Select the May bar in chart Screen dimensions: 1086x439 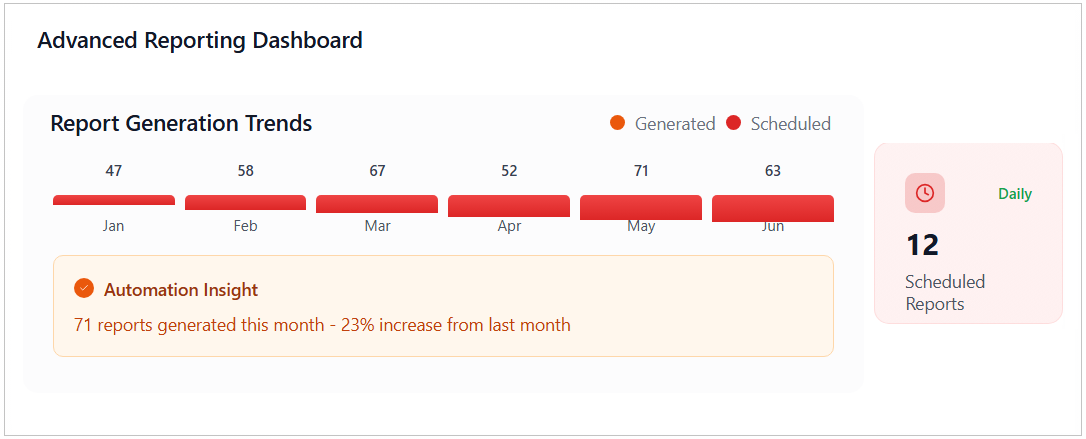(x=641, y=207)
